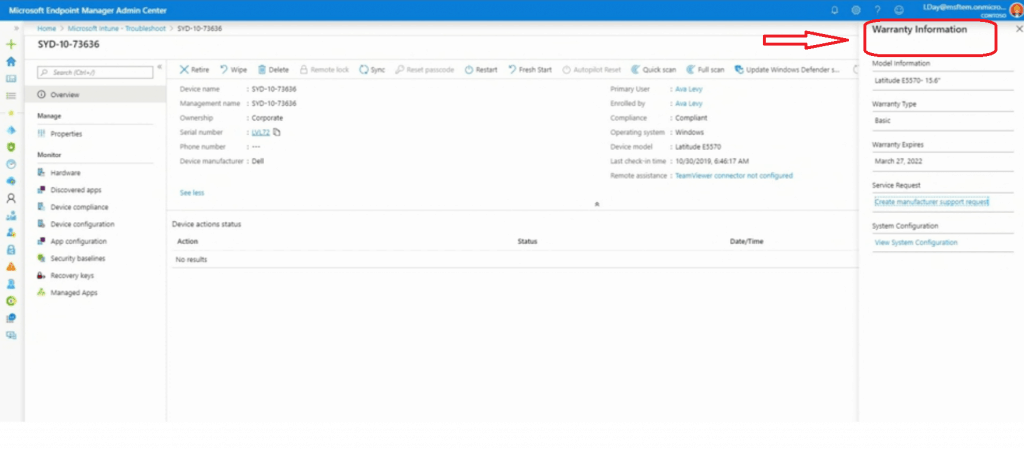Screen dimensions: 1024x450
Task: Collapse essentials with the up caret
Action: coord(597,204)
